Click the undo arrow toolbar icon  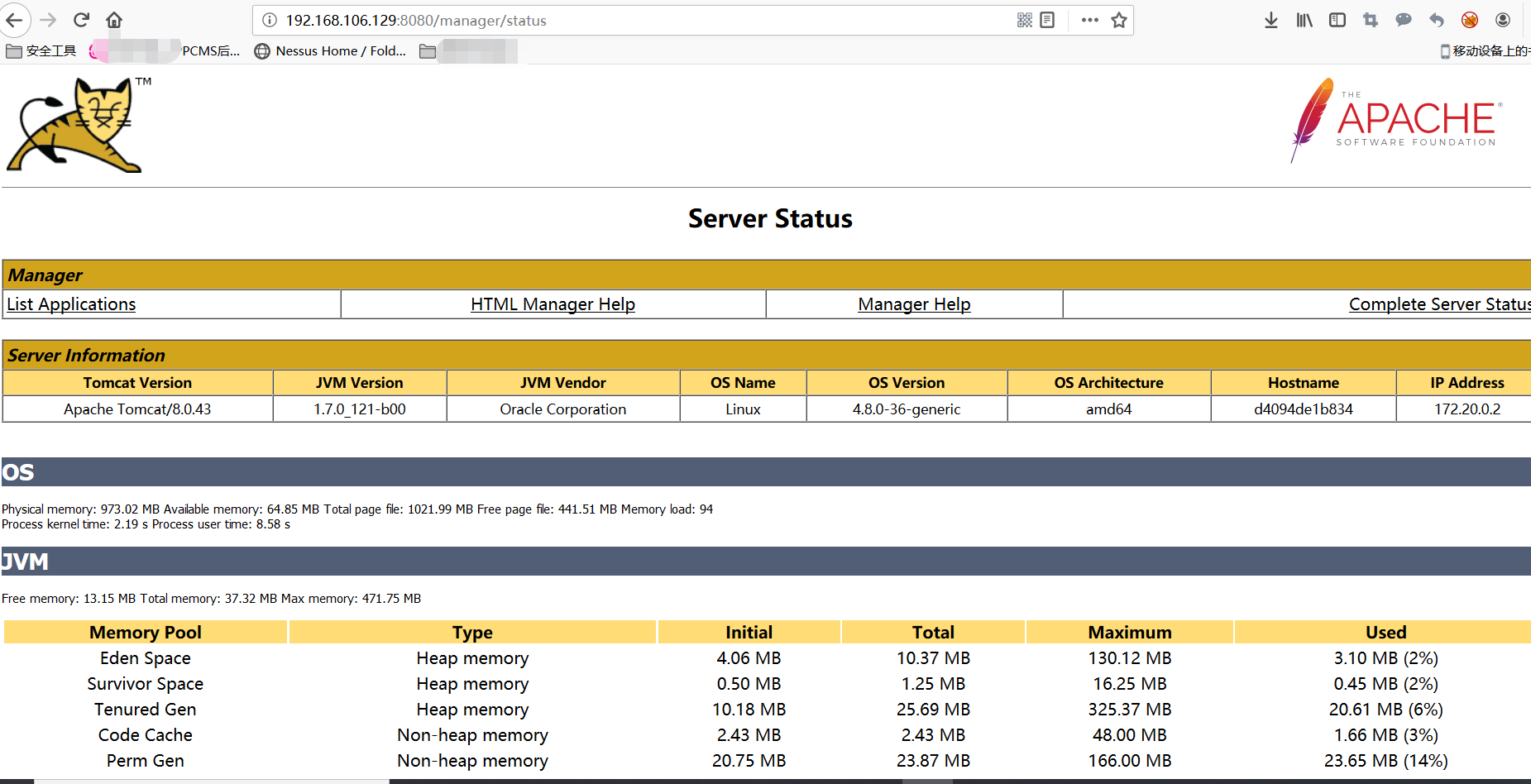click(1437, 20)
